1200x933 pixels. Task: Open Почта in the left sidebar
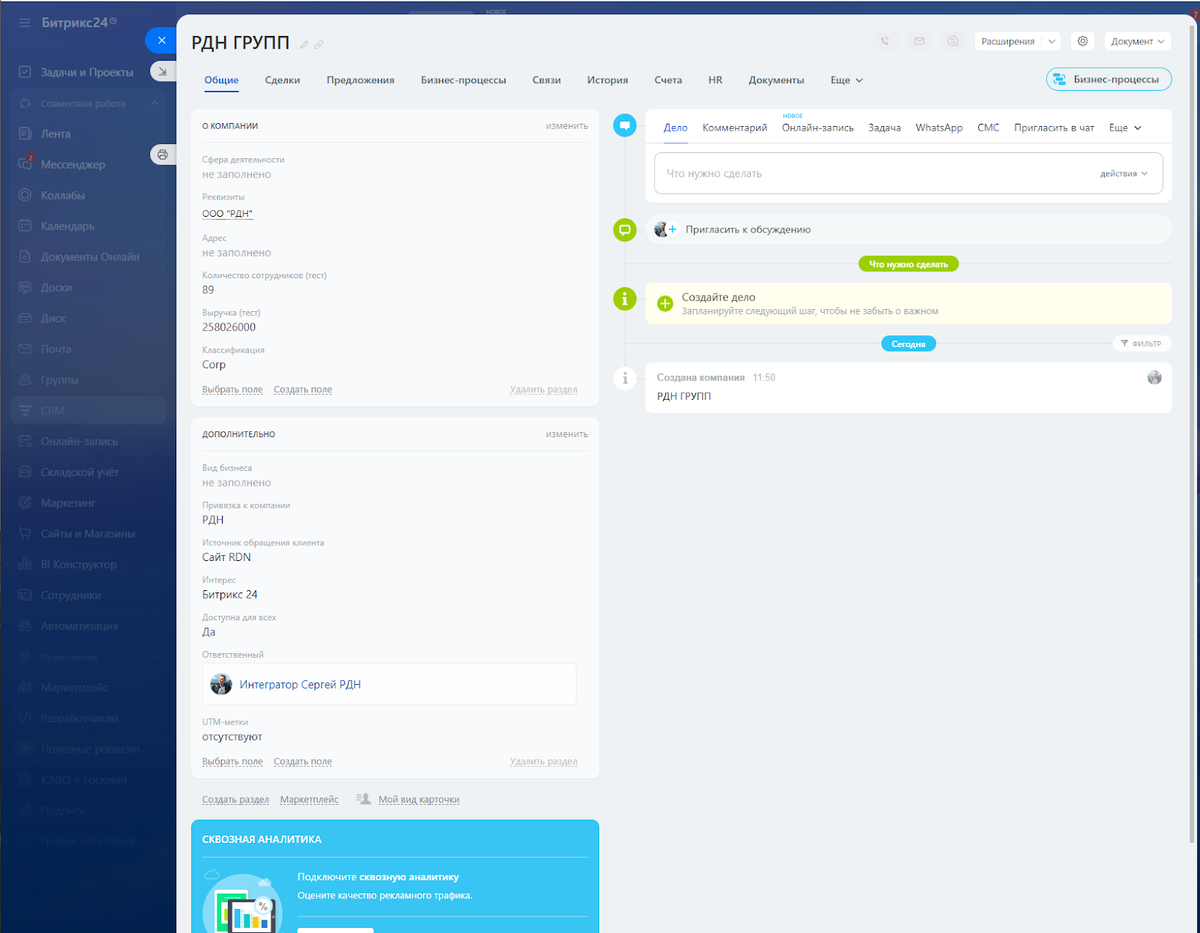click(x=56, y=349)
